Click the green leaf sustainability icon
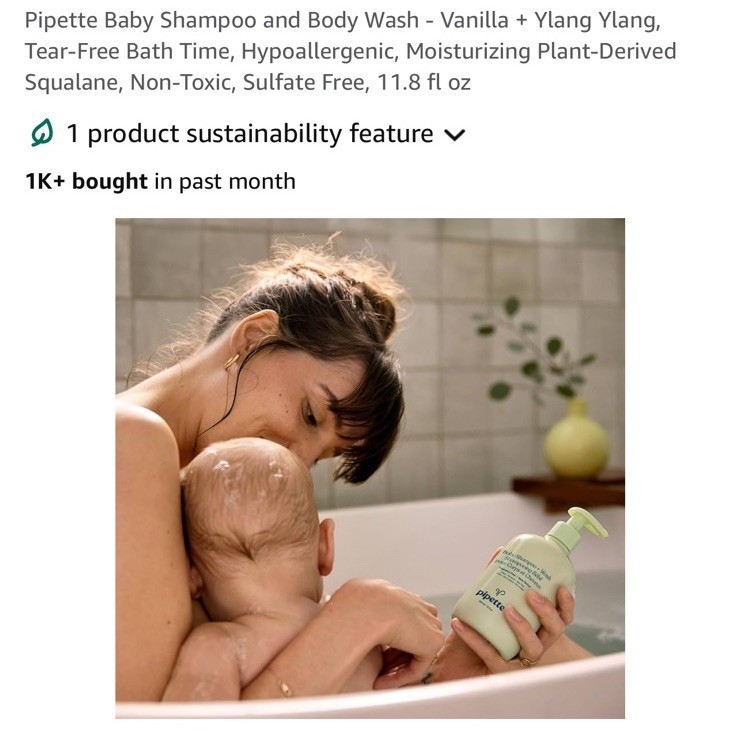Image resolution: width=740 pixels, height=735 pixels. tap(42, 133)
